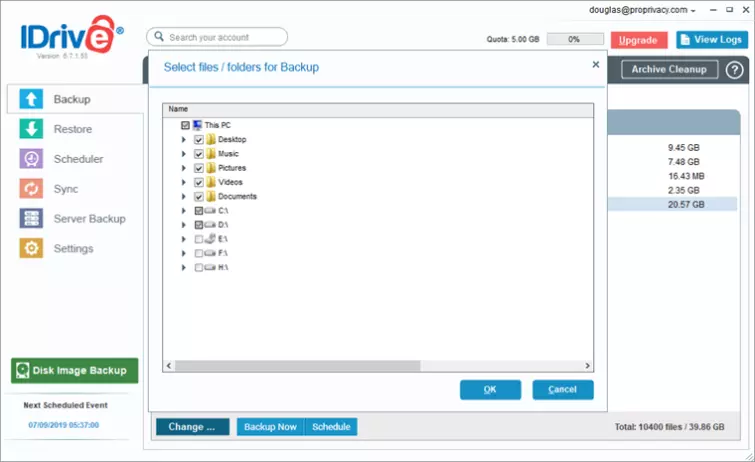Click the Change ... button

tap(192, 427)
